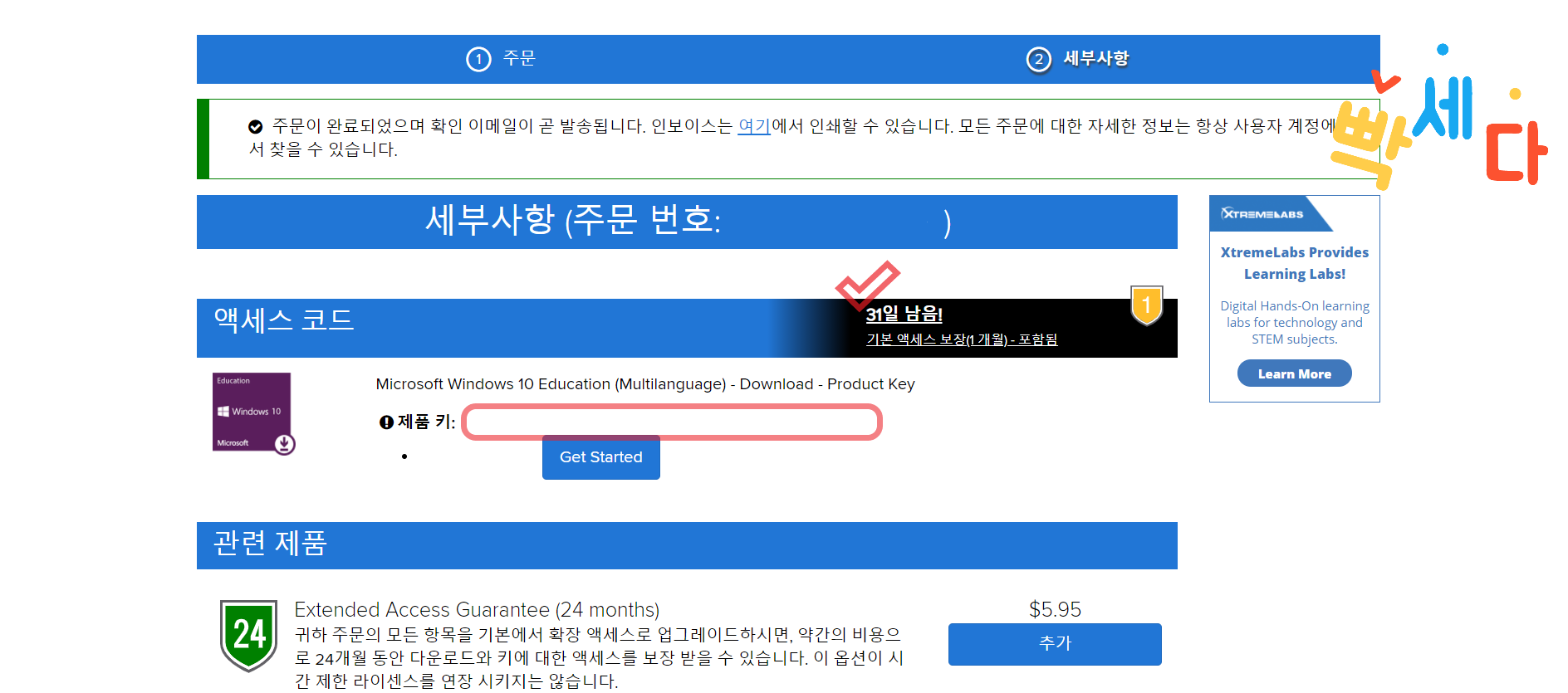This screenshot has height=693, width=1568.
Task: Select the product key field
Action: [x=671, y=422]
